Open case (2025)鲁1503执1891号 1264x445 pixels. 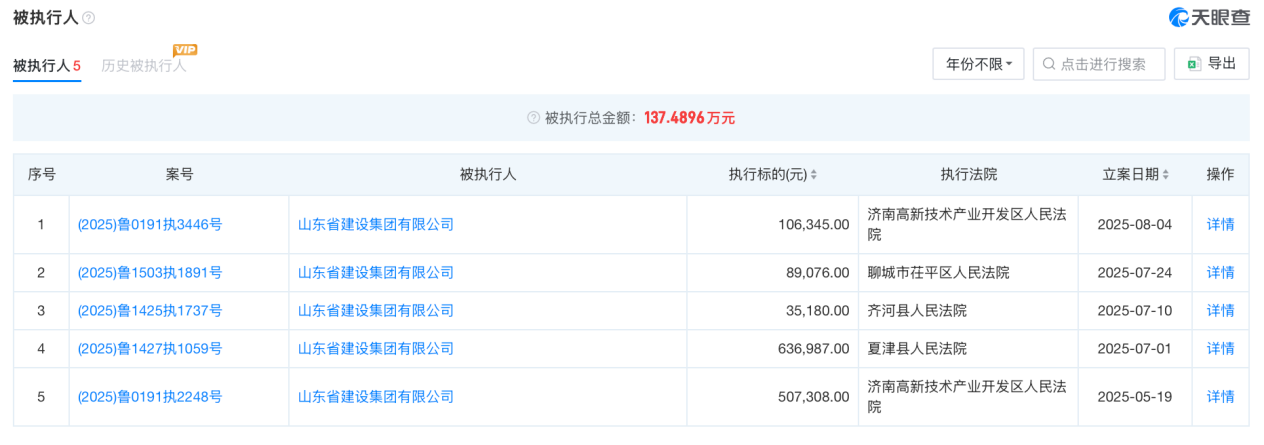(x=150, y=273)
